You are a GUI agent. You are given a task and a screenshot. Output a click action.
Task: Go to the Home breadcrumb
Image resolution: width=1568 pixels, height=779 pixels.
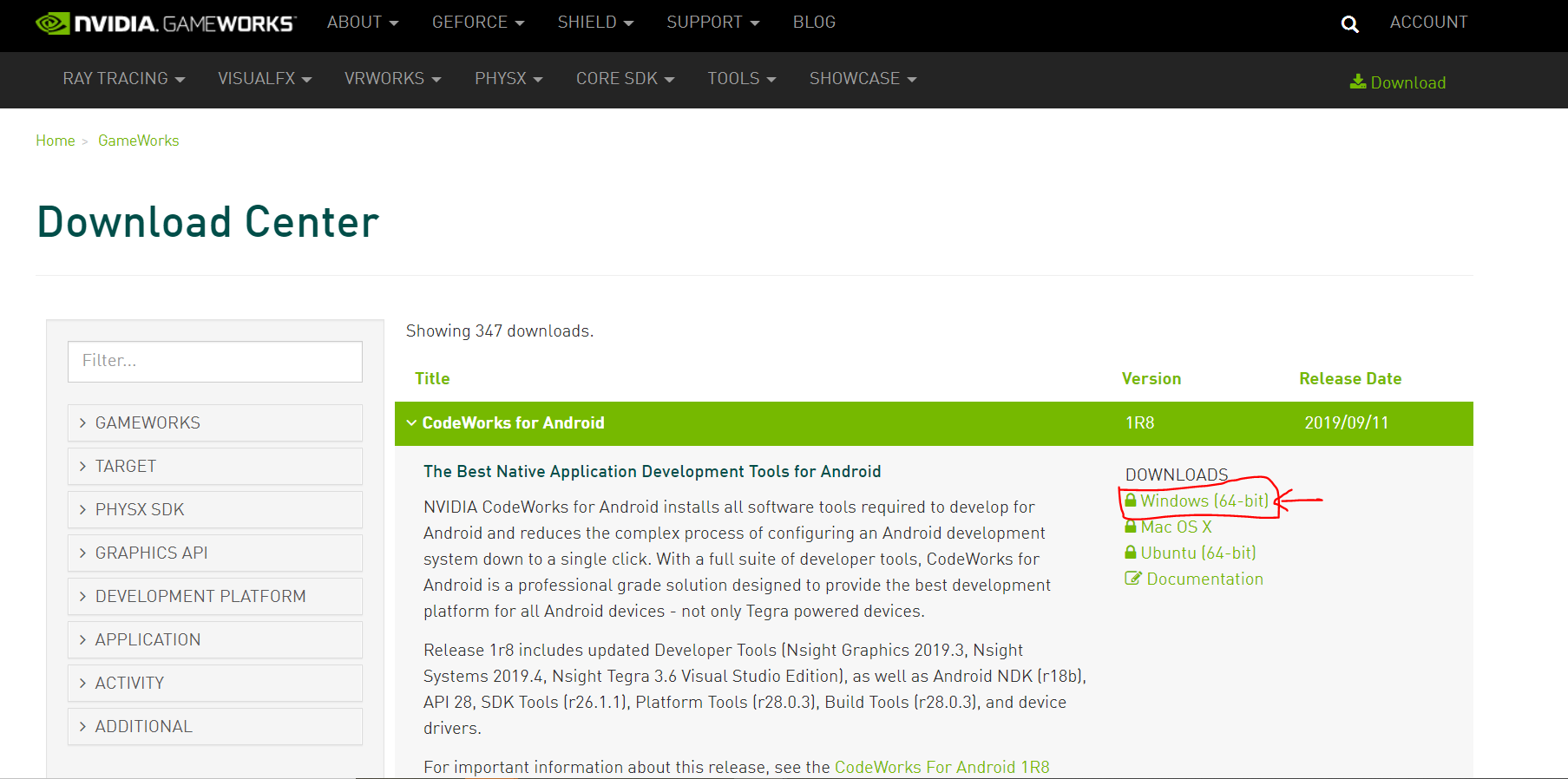coord(56,141)
